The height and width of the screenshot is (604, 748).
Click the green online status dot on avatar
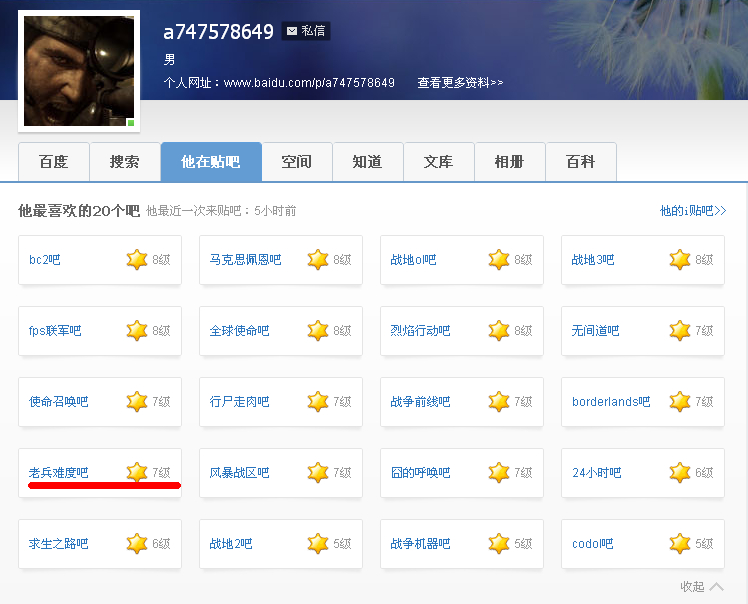pyautogui.click(x=131, y=123)
